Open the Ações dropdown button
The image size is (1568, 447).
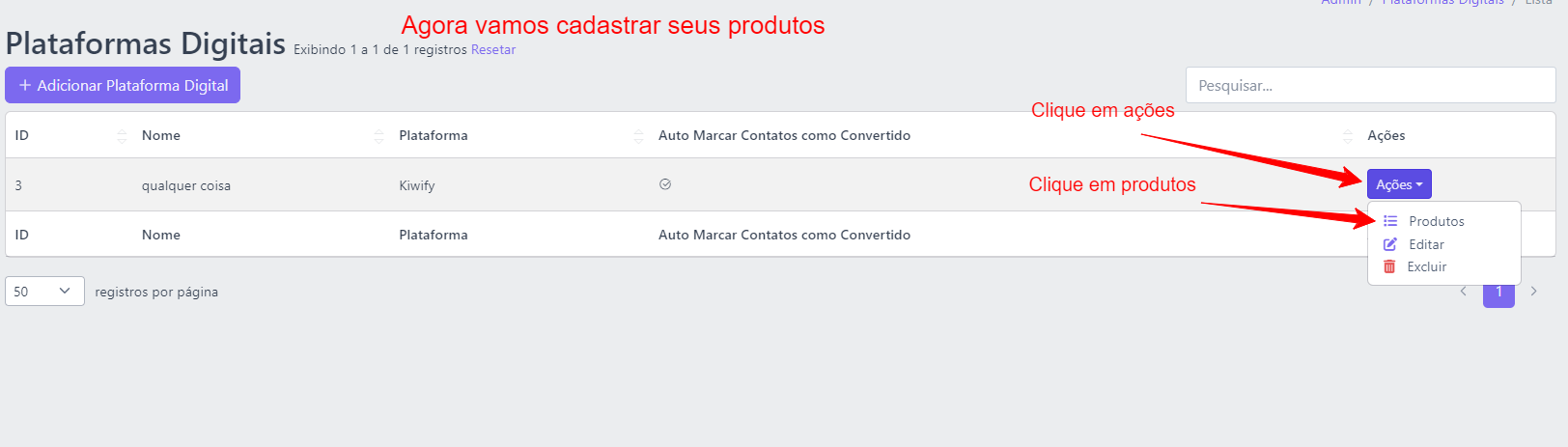pos(1399,184)
